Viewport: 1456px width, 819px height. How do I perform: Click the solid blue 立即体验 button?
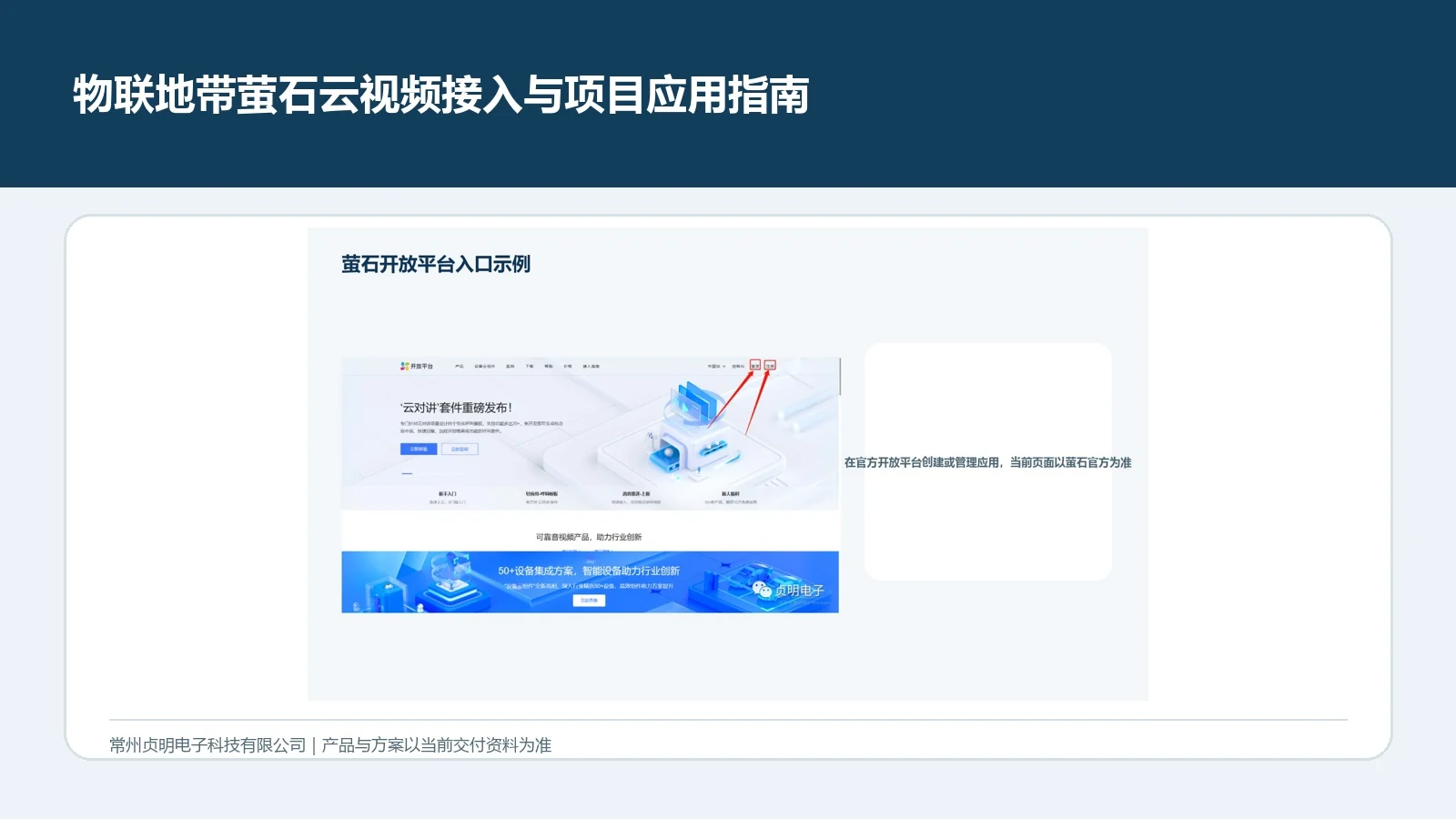[419, 449]
